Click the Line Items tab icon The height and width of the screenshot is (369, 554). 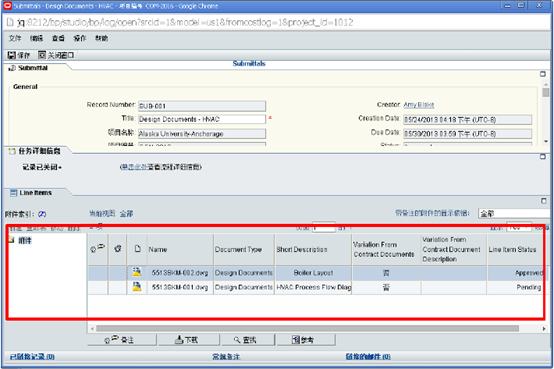point(13,193)
